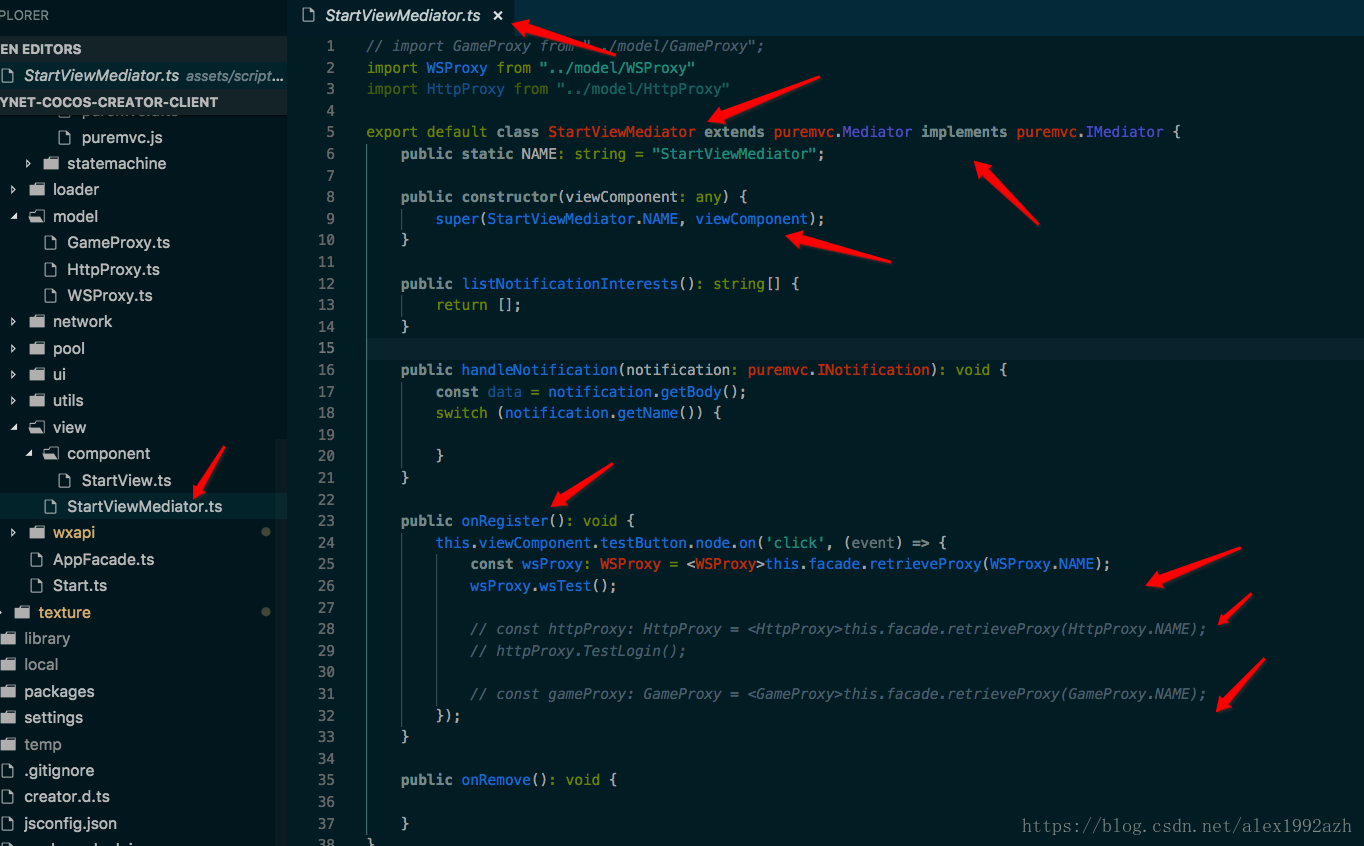Click the library folder icon
1364x846 pixels.
[9, 639]
